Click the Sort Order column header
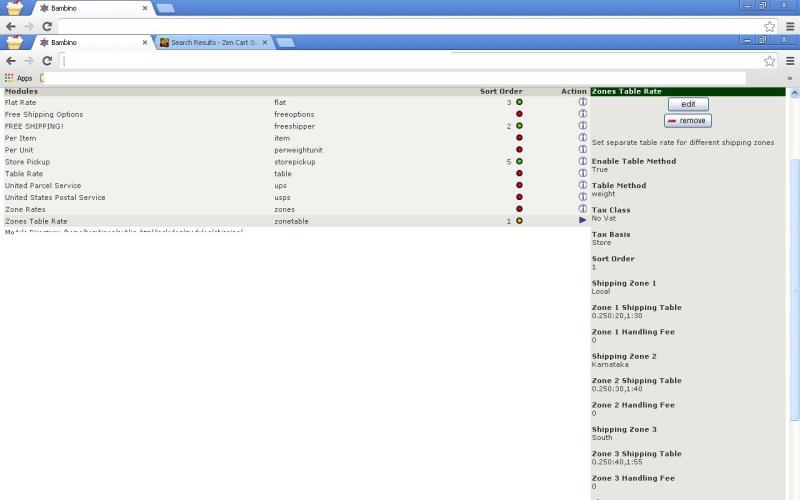Screen dimensions: 800x500 click(x=501, y=91)
